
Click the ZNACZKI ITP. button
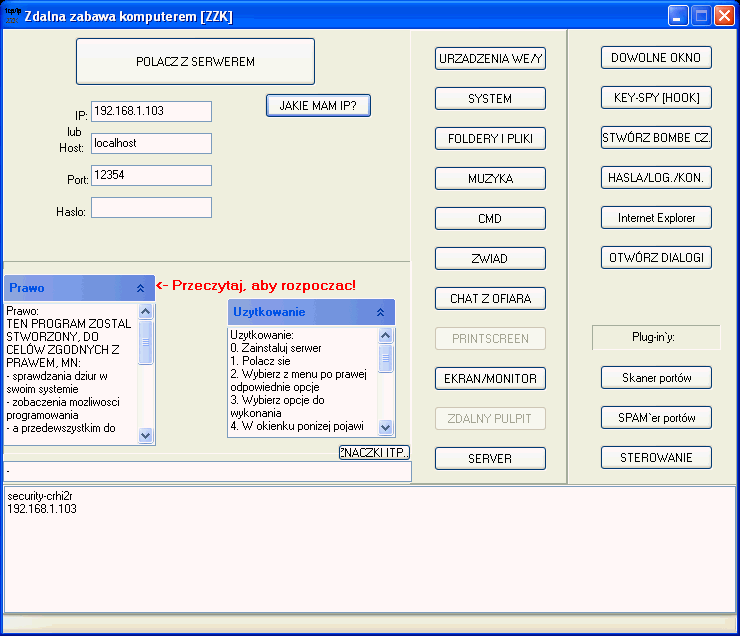(374, 453)
